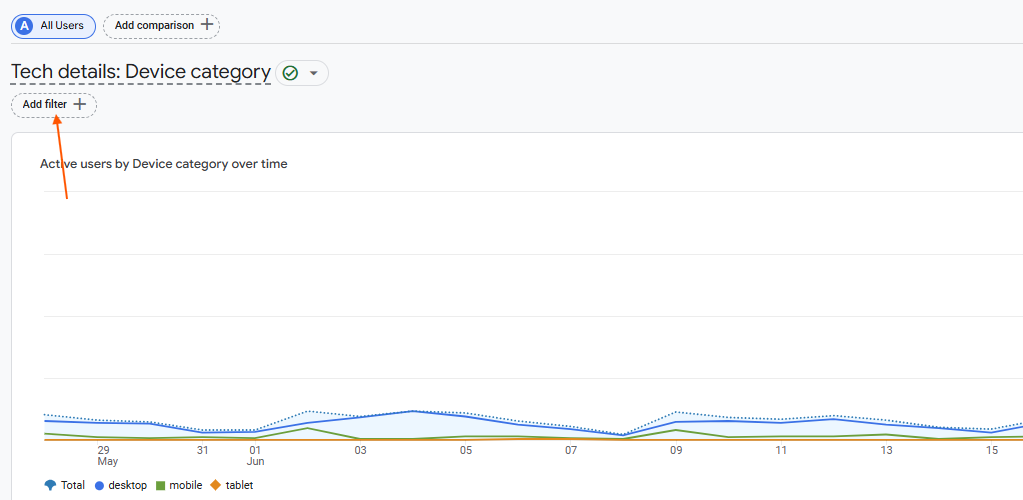Open the All Users comparison chip
Image resolution: width=1023 pixels, height=500 pixels.
click(x=53, y=26)
